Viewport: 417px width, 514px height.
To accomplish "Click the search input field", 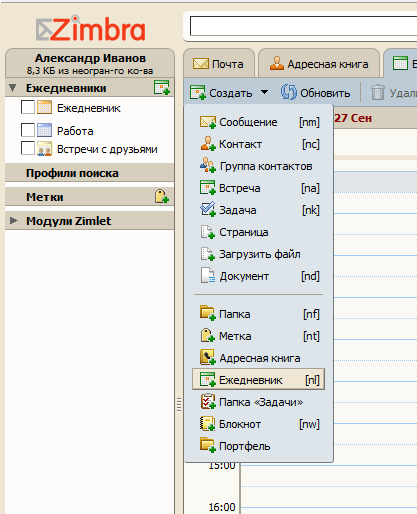I will point(303,26).
